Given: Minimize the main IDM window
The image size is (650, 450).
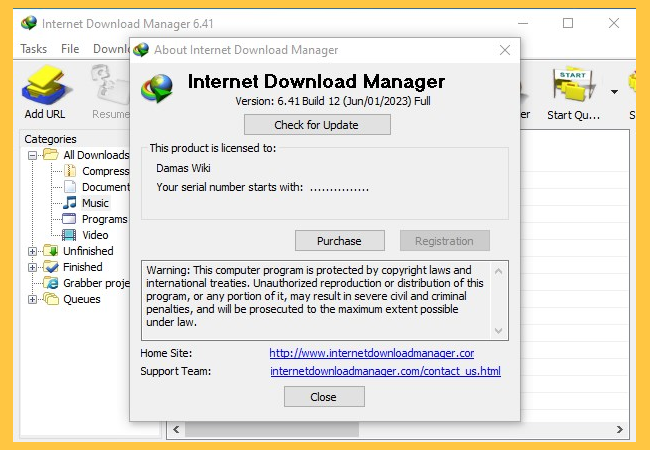Looking at the screenshot, I should (523, 23).
